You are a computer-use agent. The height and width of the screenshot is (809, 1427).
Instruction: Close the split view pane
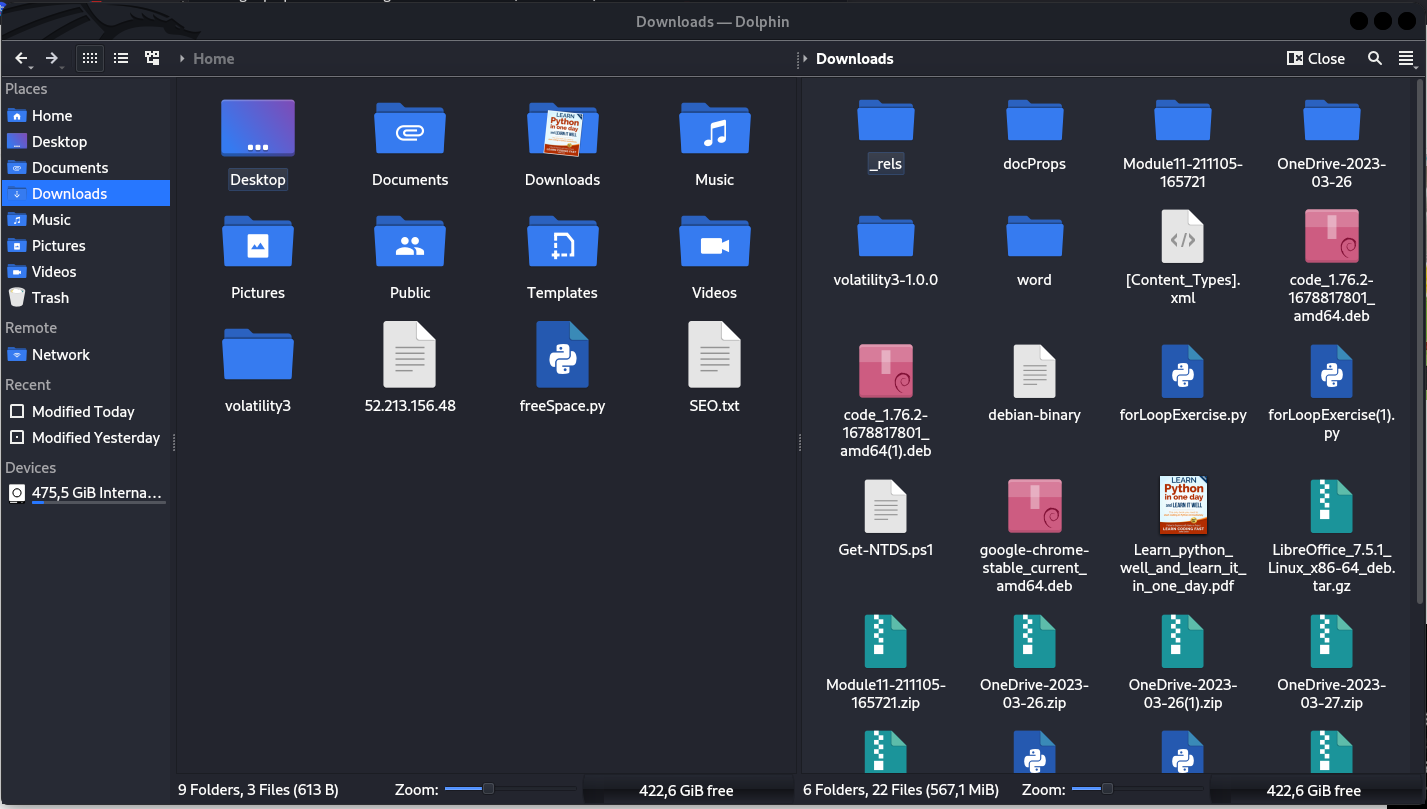1315,58
